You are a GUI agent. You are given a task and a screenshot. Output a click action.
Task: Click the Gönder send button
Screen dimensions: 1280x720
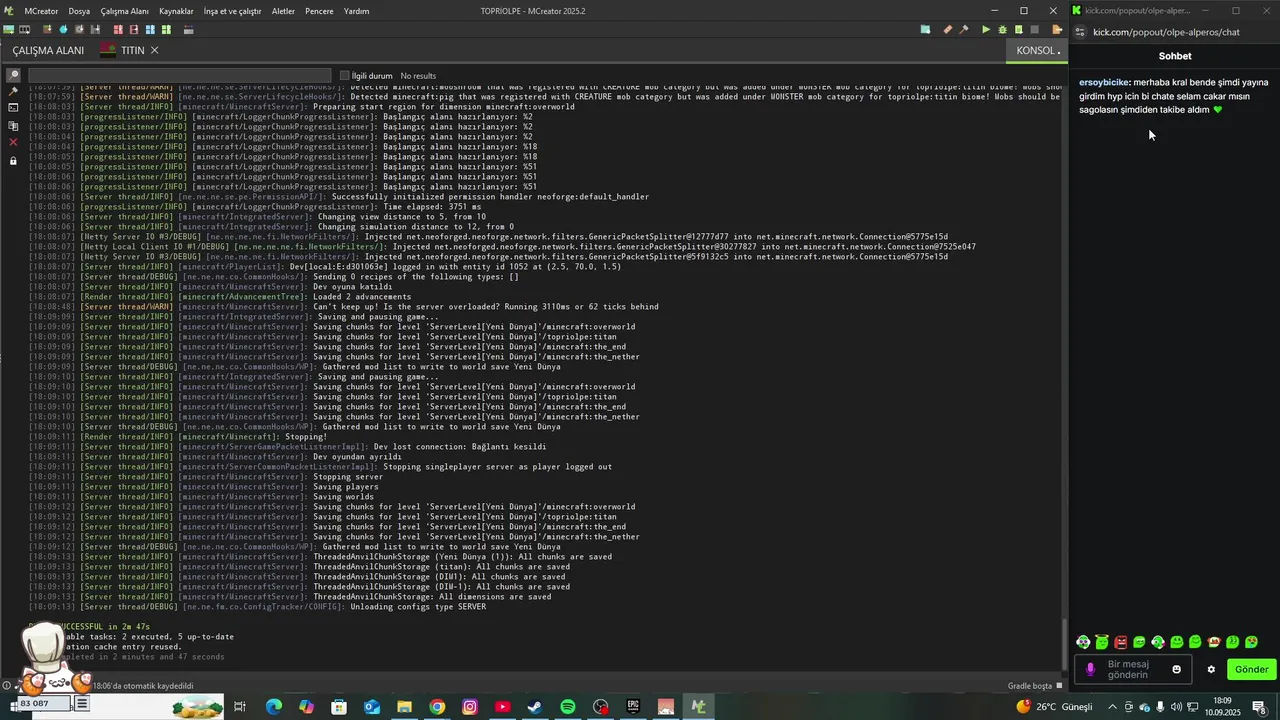1251,669
